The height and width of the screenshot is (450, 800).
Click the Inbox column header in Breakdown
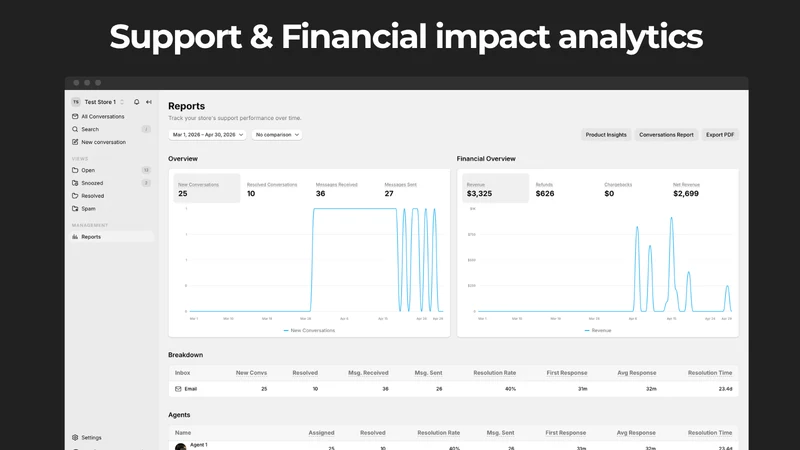pyautogui.click(x=182, y=373)
